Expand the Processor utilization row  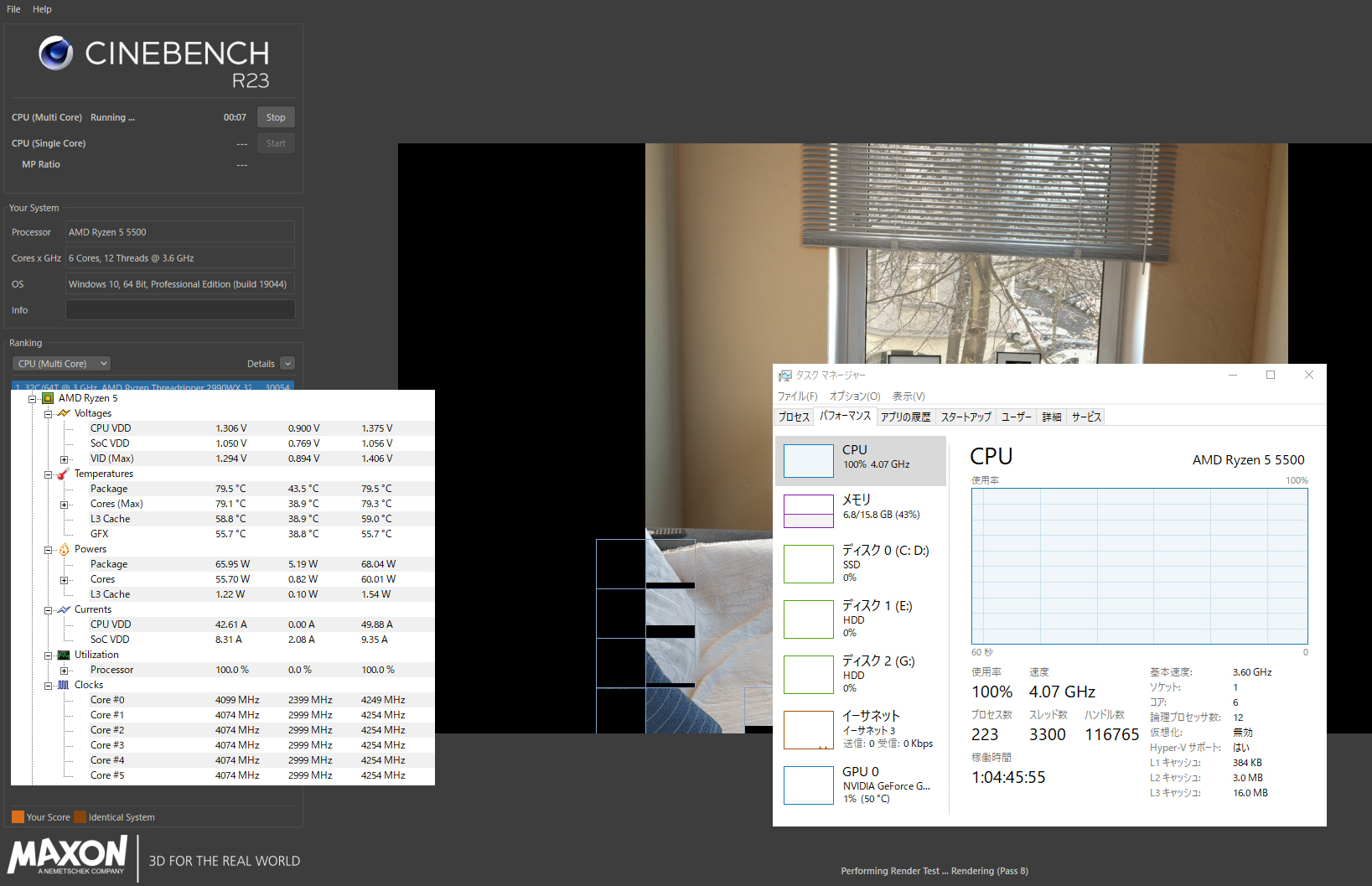coord(65,671)
